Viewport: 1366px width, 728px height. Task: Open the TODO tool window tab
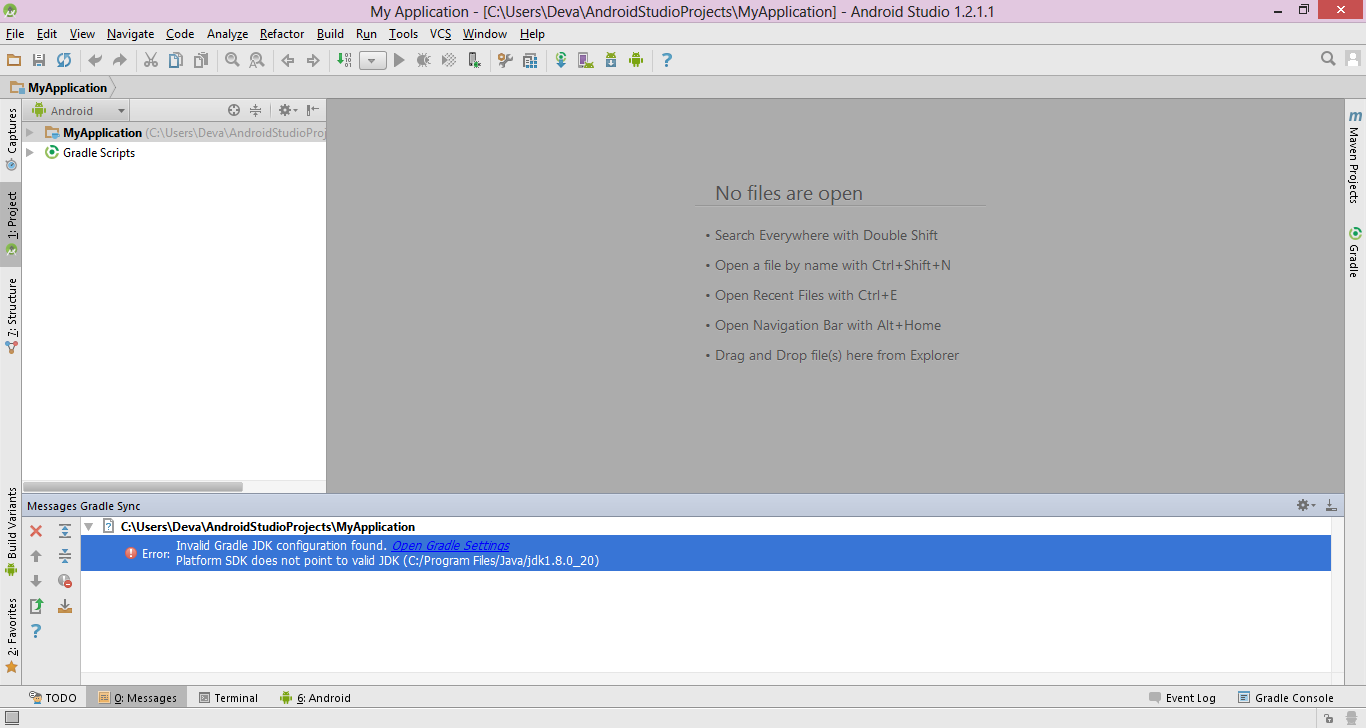coord(53,698)
